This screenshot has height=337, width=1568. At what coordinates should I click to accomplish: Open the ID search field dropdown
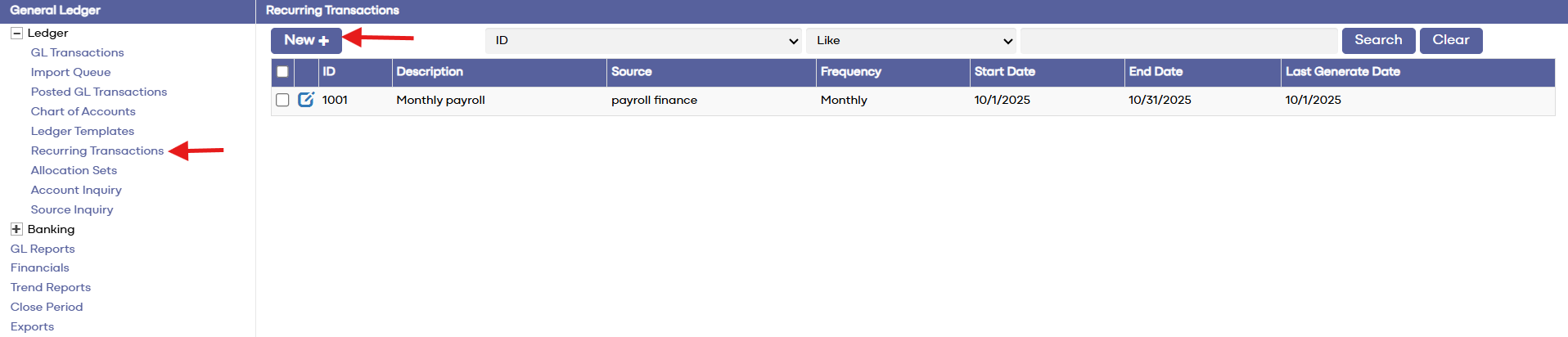coord(643,41)
